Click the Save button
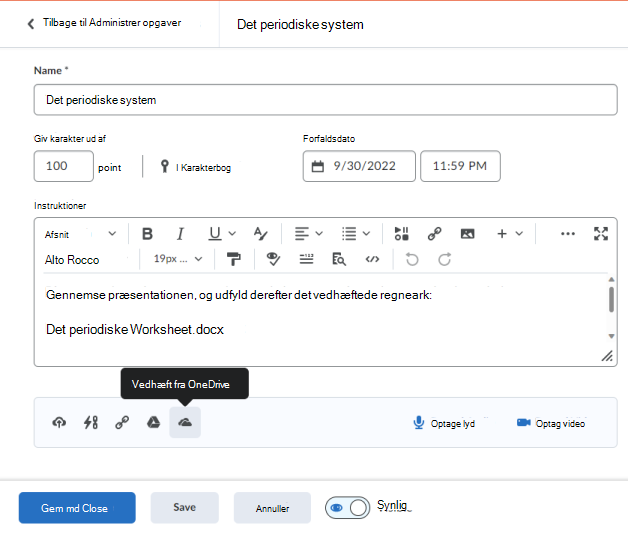The height and width of the screenshot is (534, 628). [x=185, y=508]
